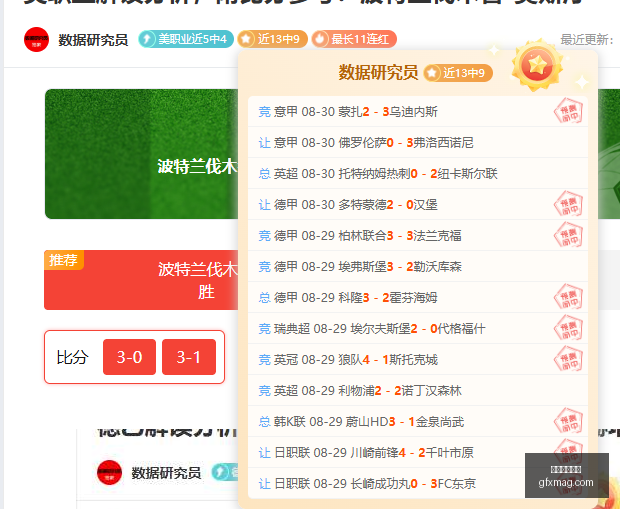Click the hit stamp on the 柏林联合 vs 法兰克福 row
The width and height of the screenshot is (620, 509).
568,235
